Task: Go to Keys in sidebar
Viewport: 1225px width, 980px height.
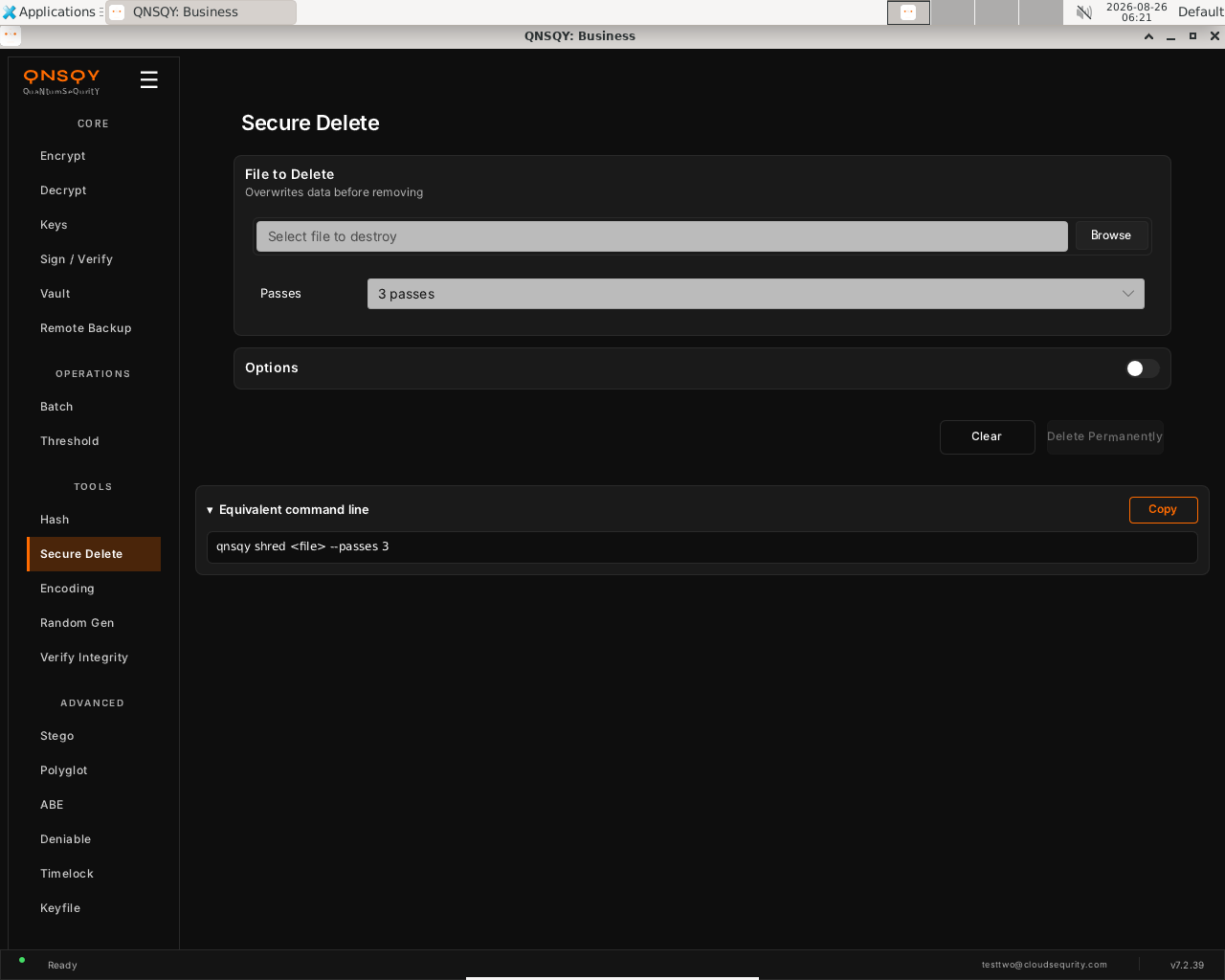Action: [94, 225]
